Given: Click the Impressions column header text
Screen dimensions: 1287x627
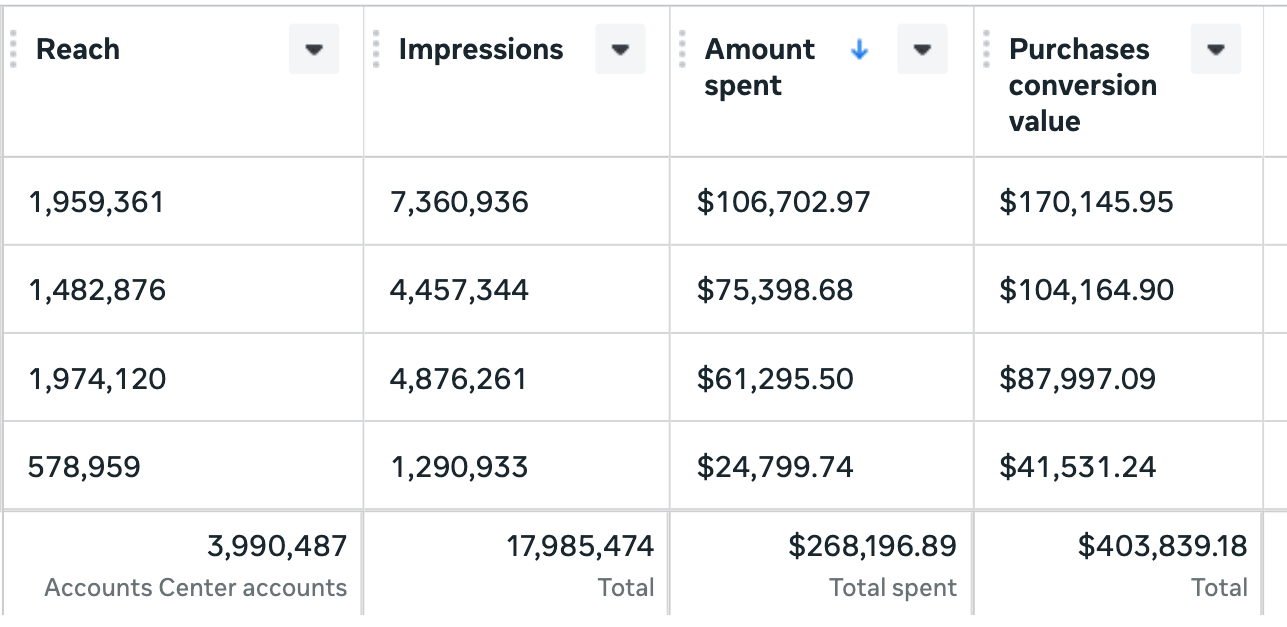Looking at the screenshot, I should pyautogui.click(x=481, y=50).
